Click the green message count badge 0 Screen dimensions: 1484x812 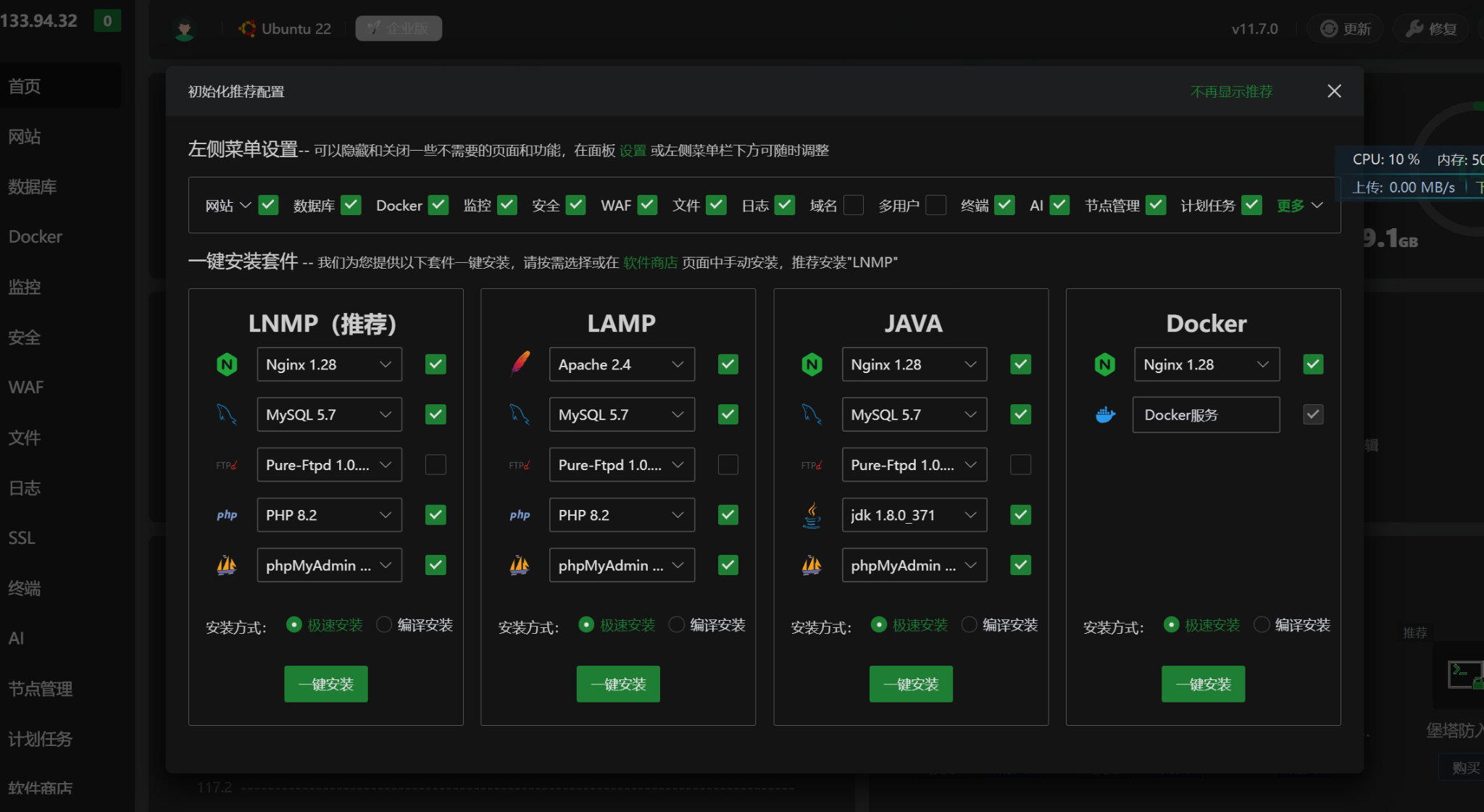pyautogui.click(x=107, y=20)
